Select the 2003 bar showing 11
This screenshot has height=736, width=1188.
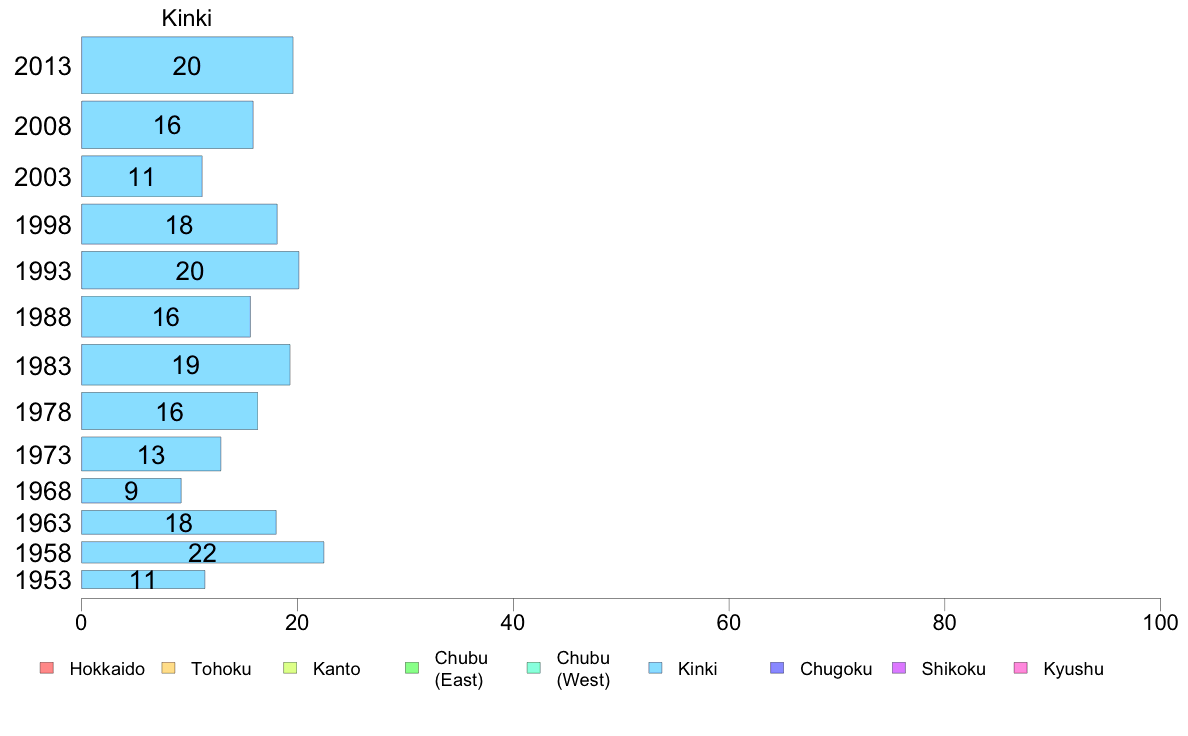tap(142, 177)
